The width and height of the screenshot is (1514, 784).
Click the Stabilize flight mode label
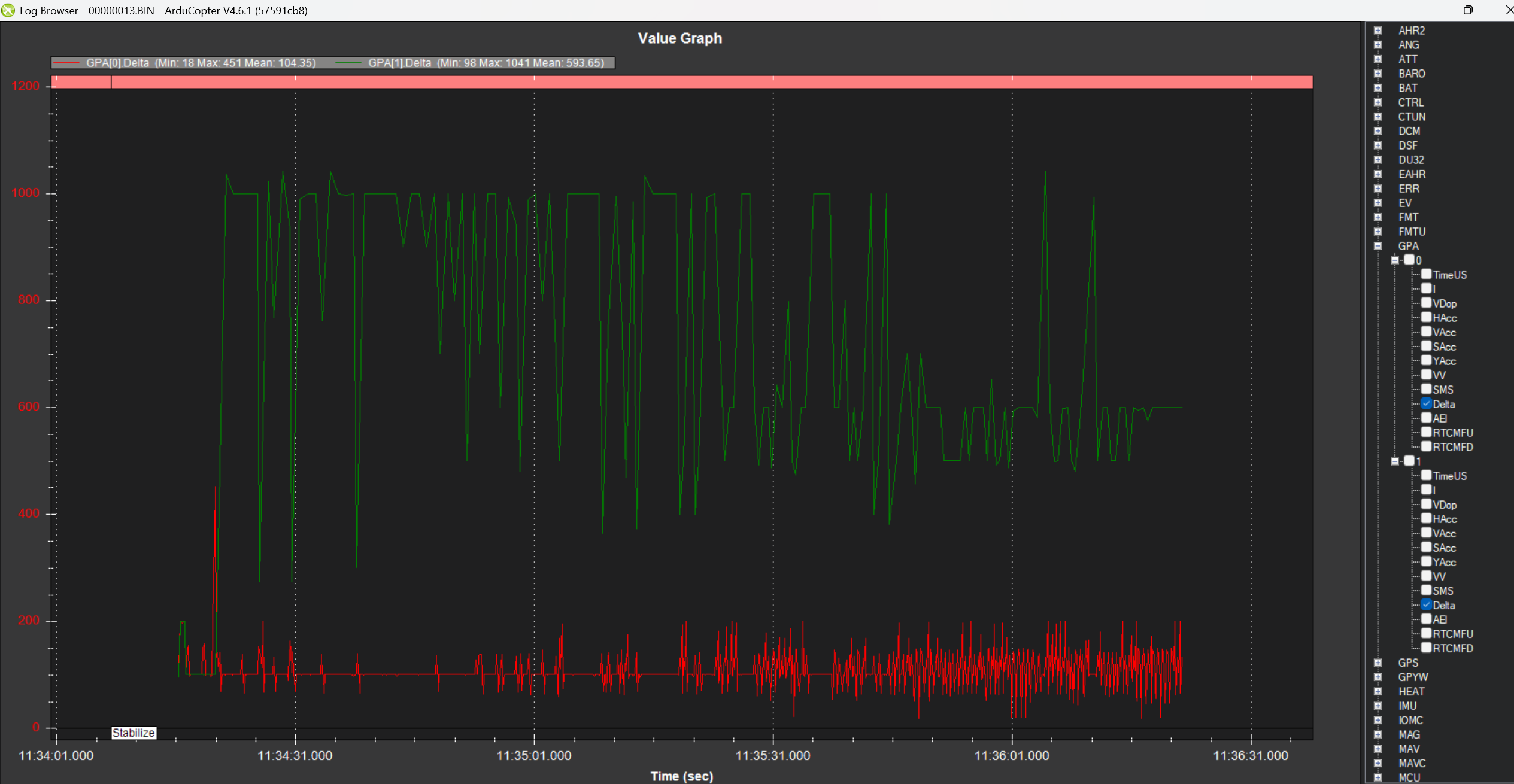133,733
